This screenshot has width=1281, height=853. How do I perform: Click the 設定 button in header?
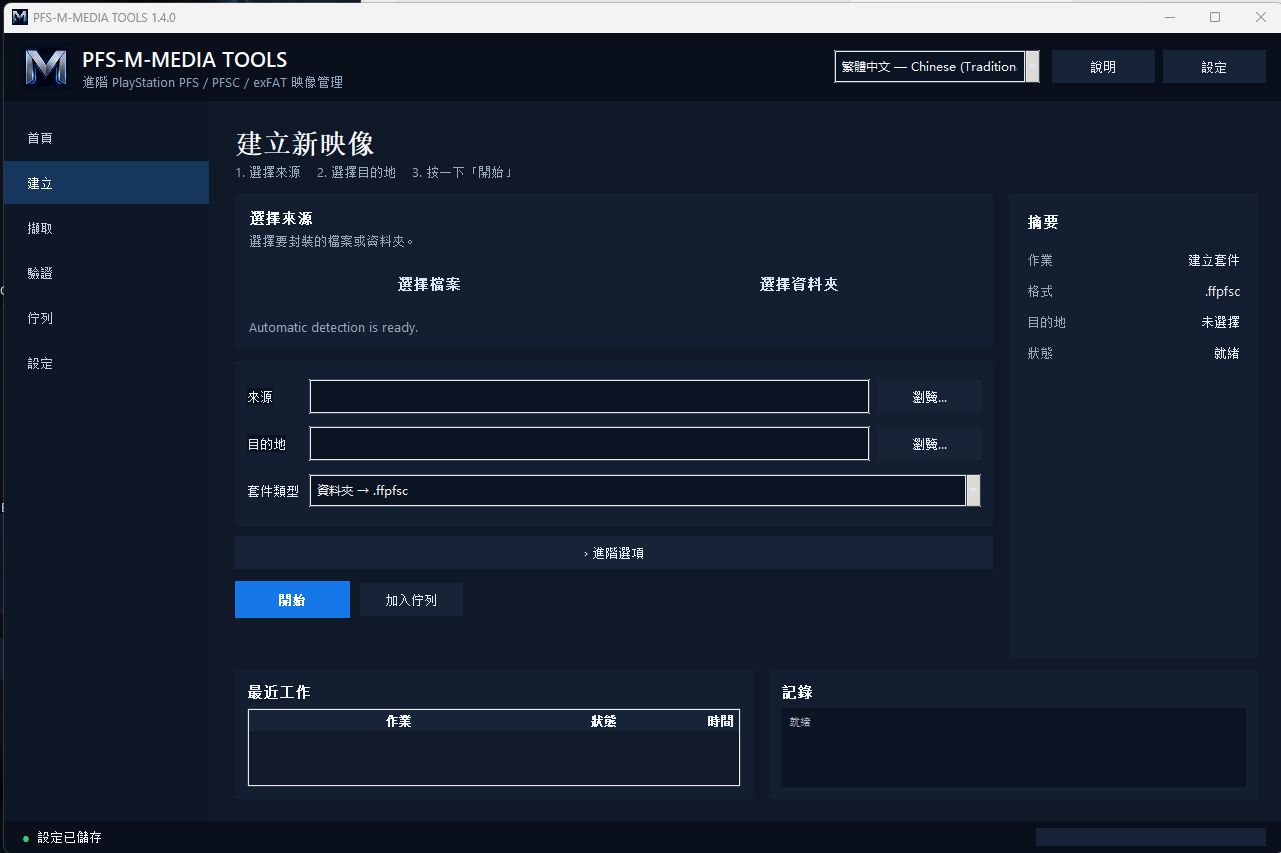pos(1214,67)
